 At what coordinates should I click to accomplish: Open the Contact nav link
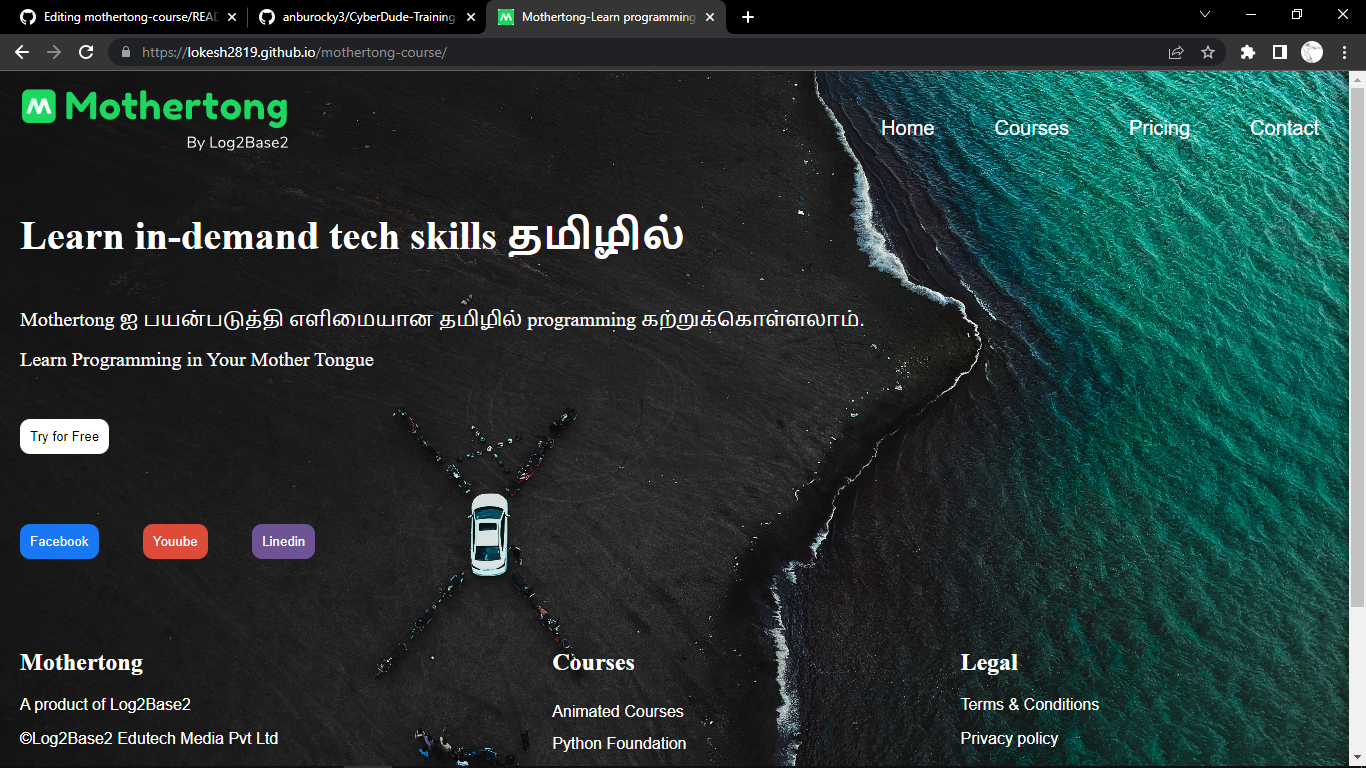point(1284,128)
